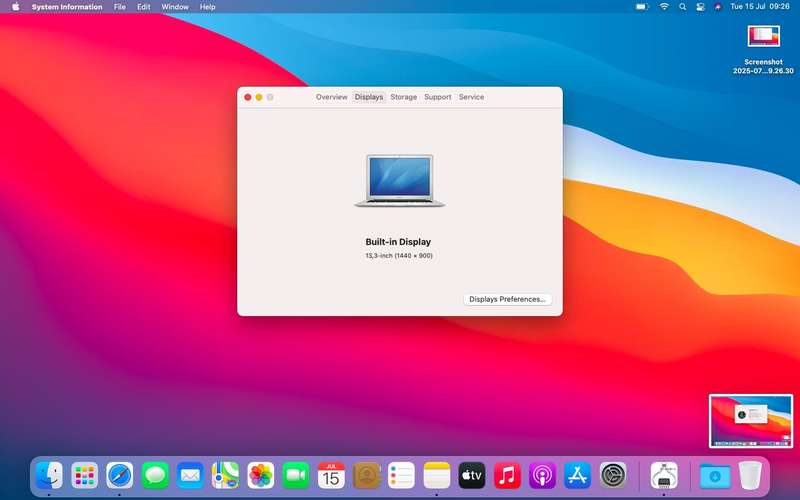The width and height of the screenshot is (800, 500).
Task: Open Spotlight search magnifier
Action: (x=682, y=7)
